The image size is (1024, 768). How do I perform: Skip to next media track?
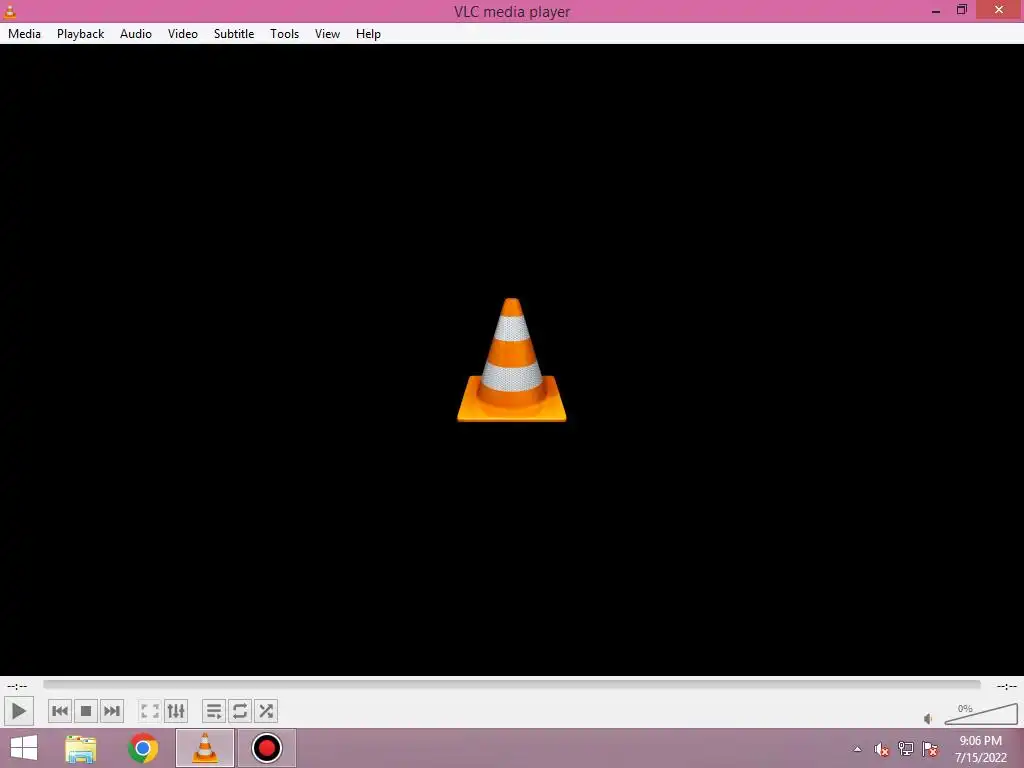coord(112,711)
